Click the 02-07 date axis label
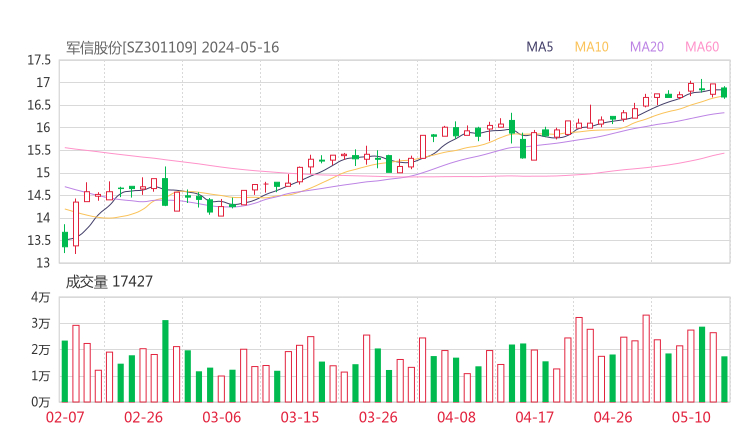Viewport: 740px width, 440px height. (65, 417)
